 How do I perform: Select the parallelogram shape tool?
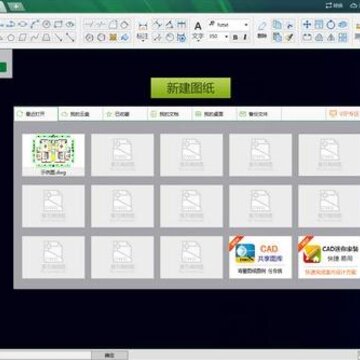click(x=22, y=37)
